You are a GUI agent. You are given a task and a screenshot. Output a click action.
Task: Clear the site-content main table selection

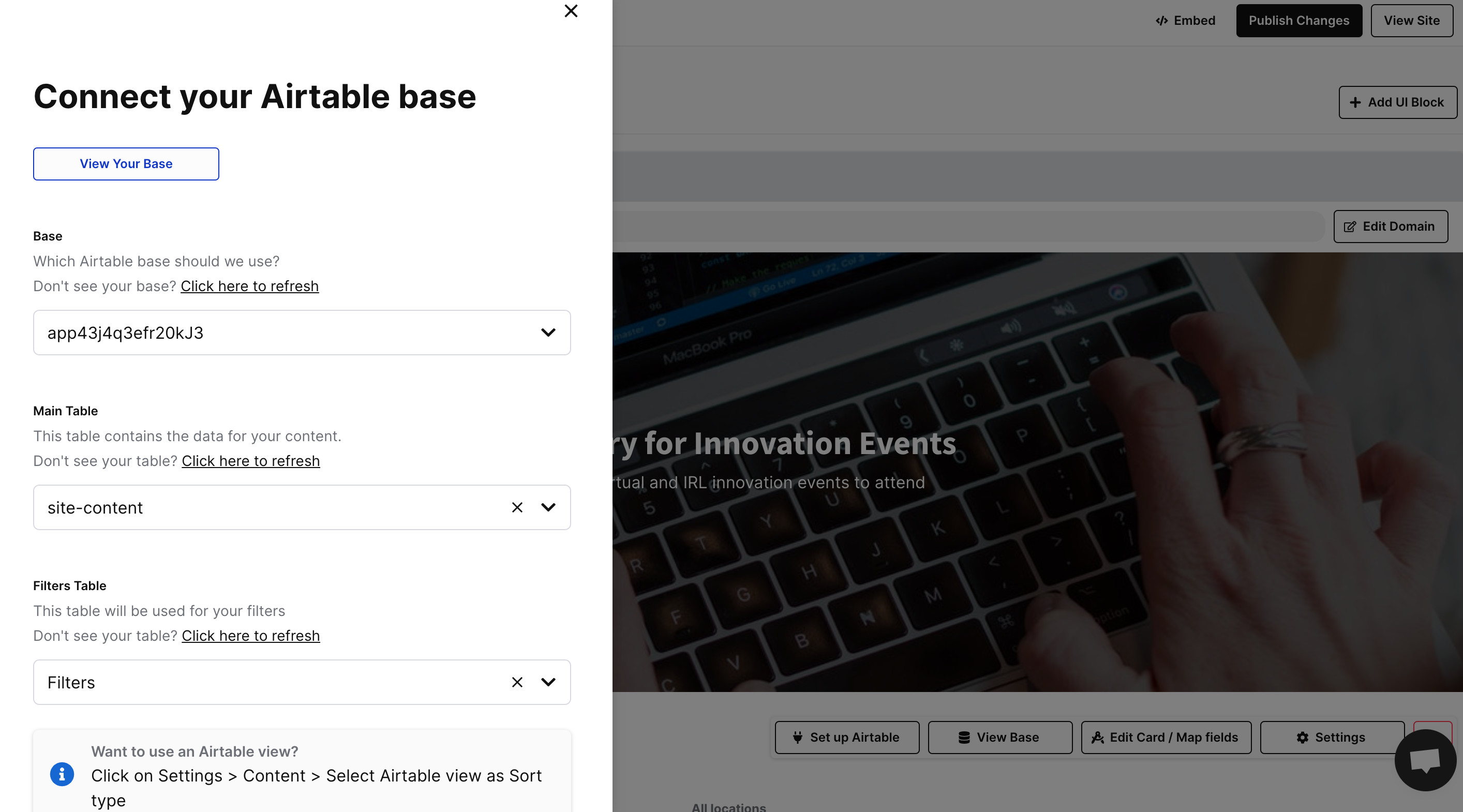pos(517,507)
